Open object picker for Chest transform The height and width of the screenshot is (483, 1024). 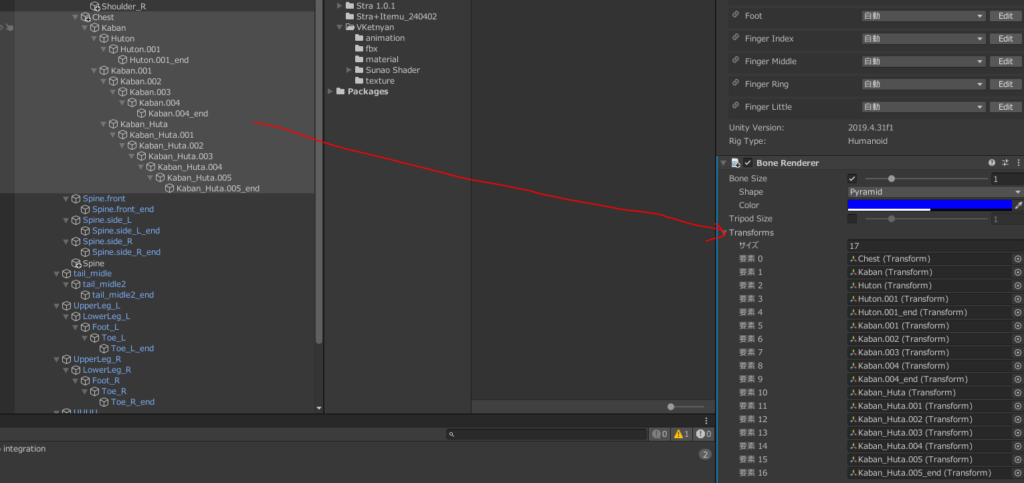click(x=1017, y=259)
